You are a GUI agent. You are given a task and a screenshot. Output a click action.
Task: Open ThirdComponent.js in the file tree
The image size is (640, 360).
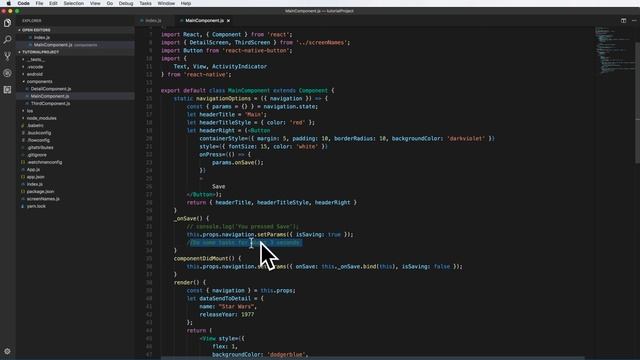50,104
